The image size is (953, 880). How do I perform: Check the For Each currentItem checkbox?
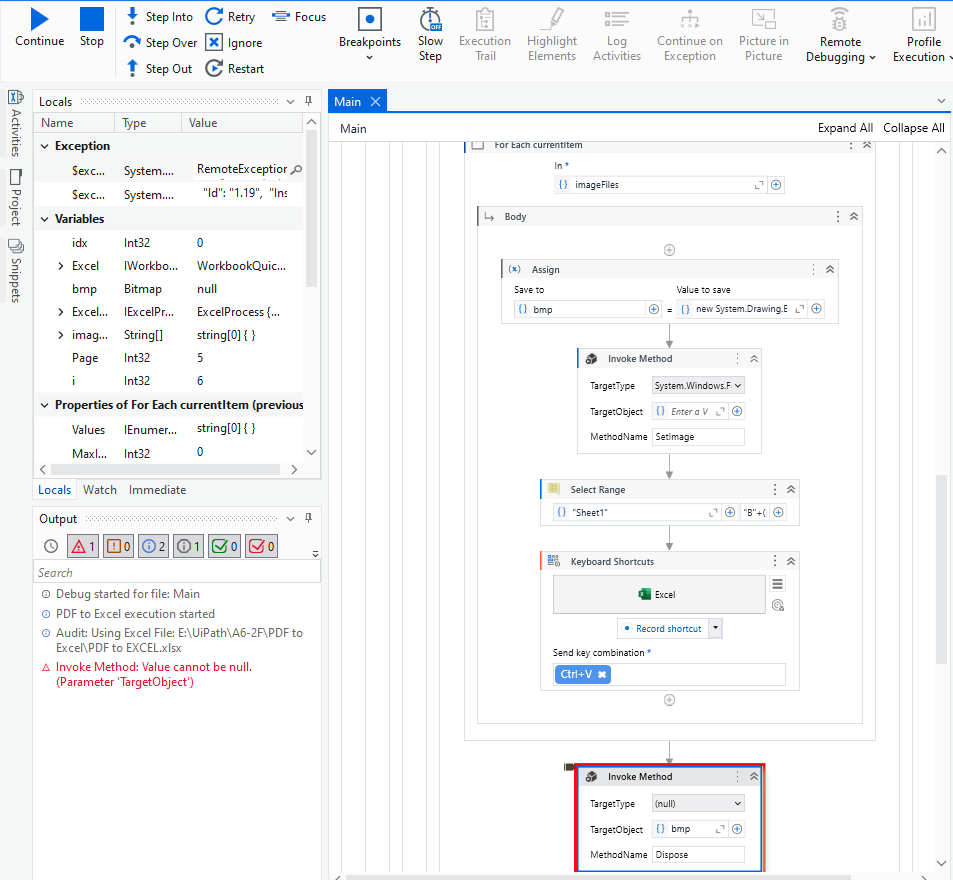pyautogui.click(x=477, y=144)
